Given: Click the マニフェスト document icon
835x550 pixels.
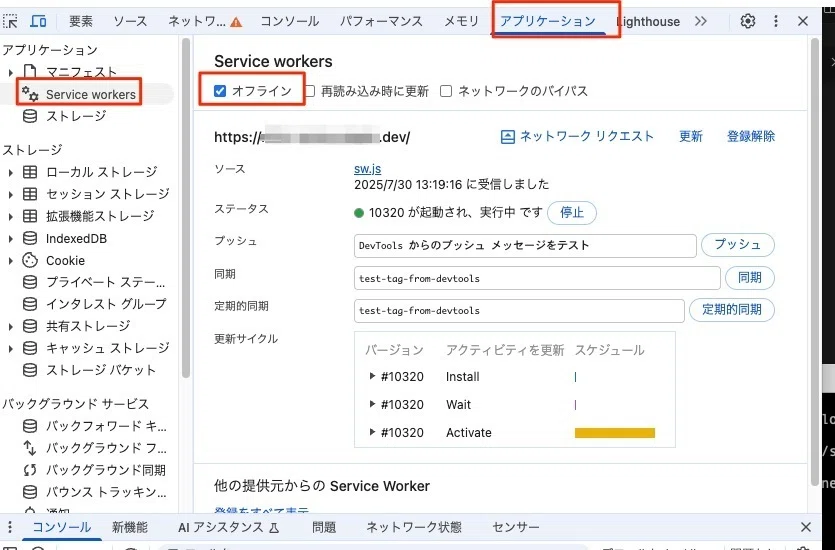Looking at the screenshot, I should coord(30,71).
